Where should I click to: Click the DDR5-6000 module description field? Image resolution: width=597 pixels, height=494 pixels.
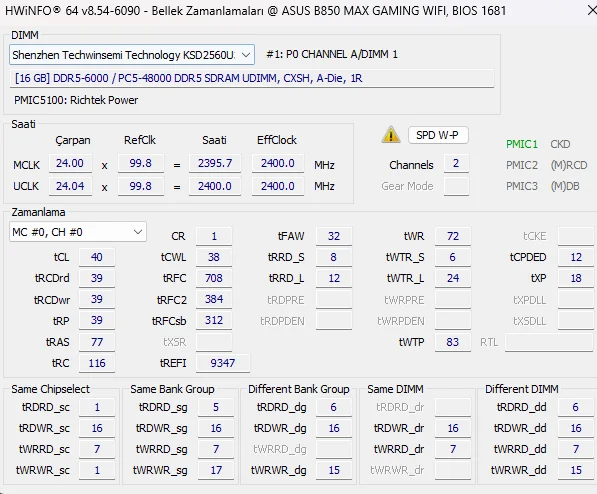[x=252, y=78]
